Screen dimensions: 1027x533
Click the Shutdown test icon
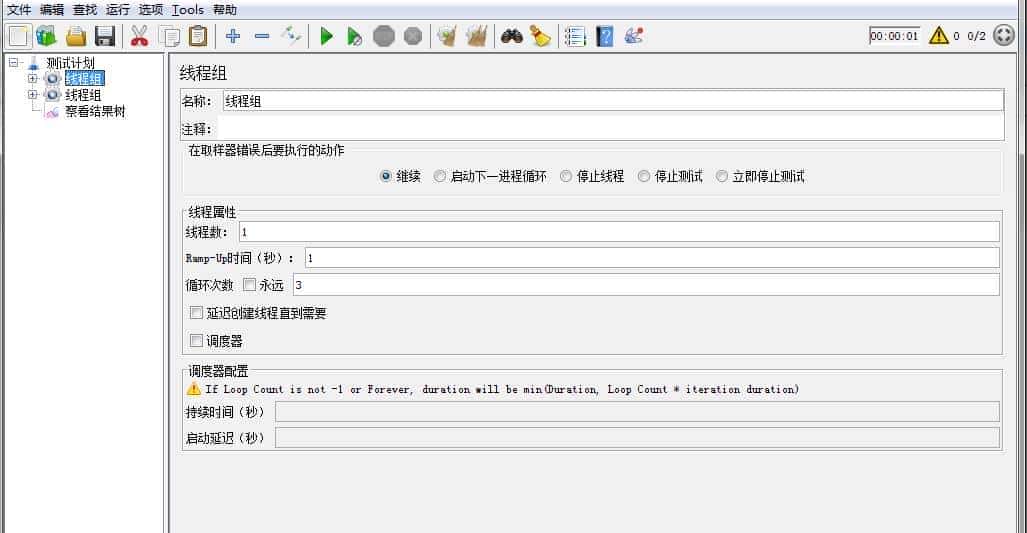(x=413, y=36)
